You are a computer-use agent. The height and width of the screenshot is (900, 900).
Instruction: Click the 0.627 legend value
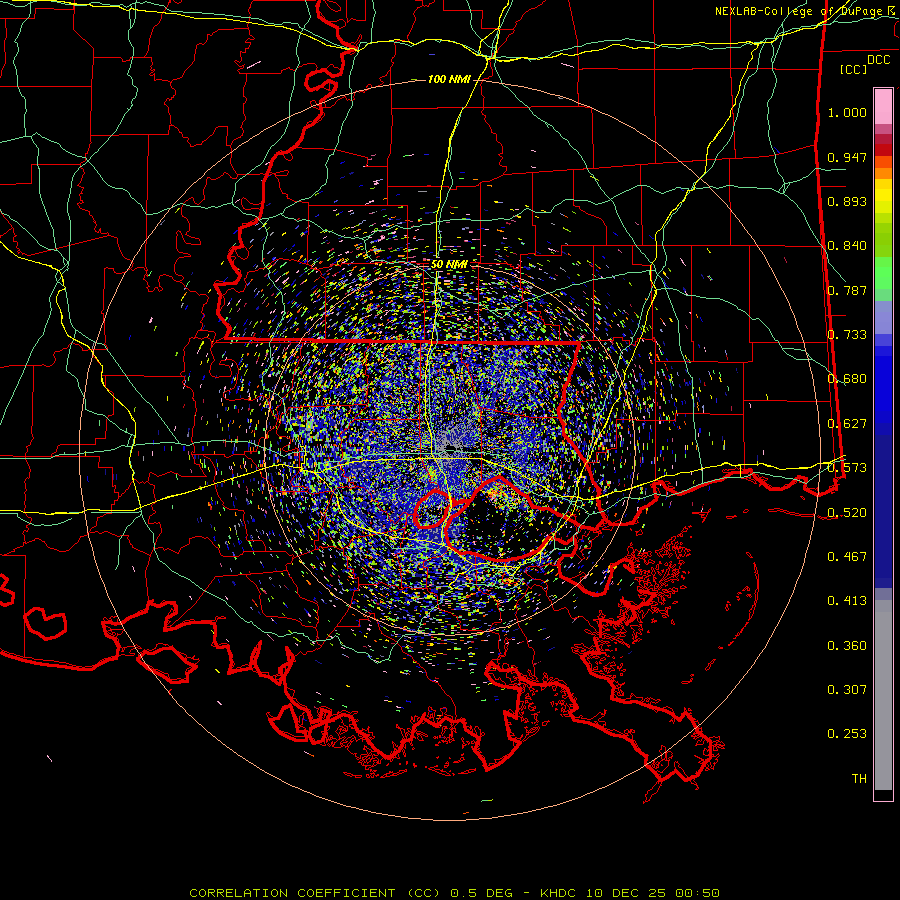tap(847, 424)
